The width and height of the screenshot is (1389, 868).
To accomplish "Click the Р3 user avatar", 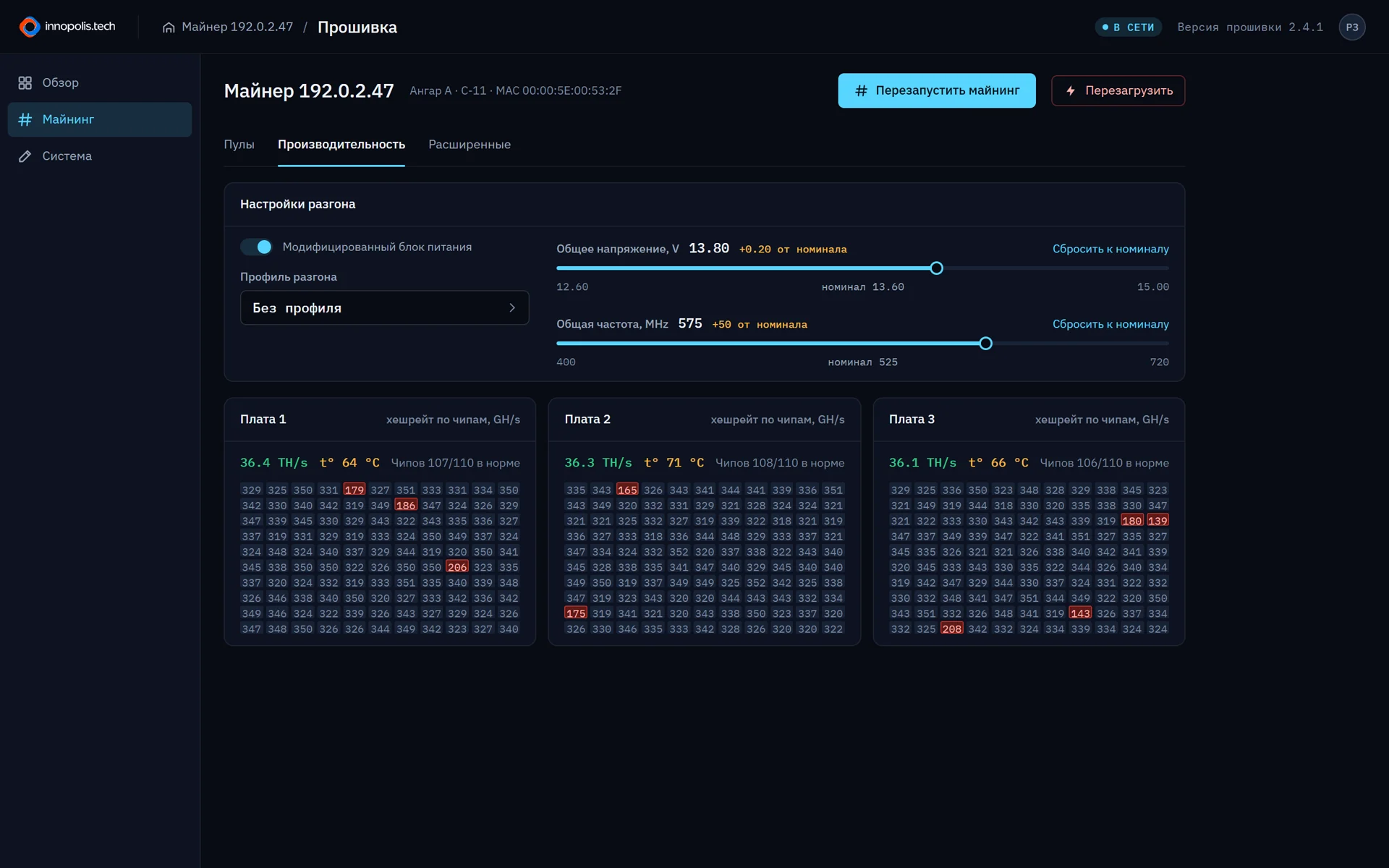I will [x=1351, y=27].
